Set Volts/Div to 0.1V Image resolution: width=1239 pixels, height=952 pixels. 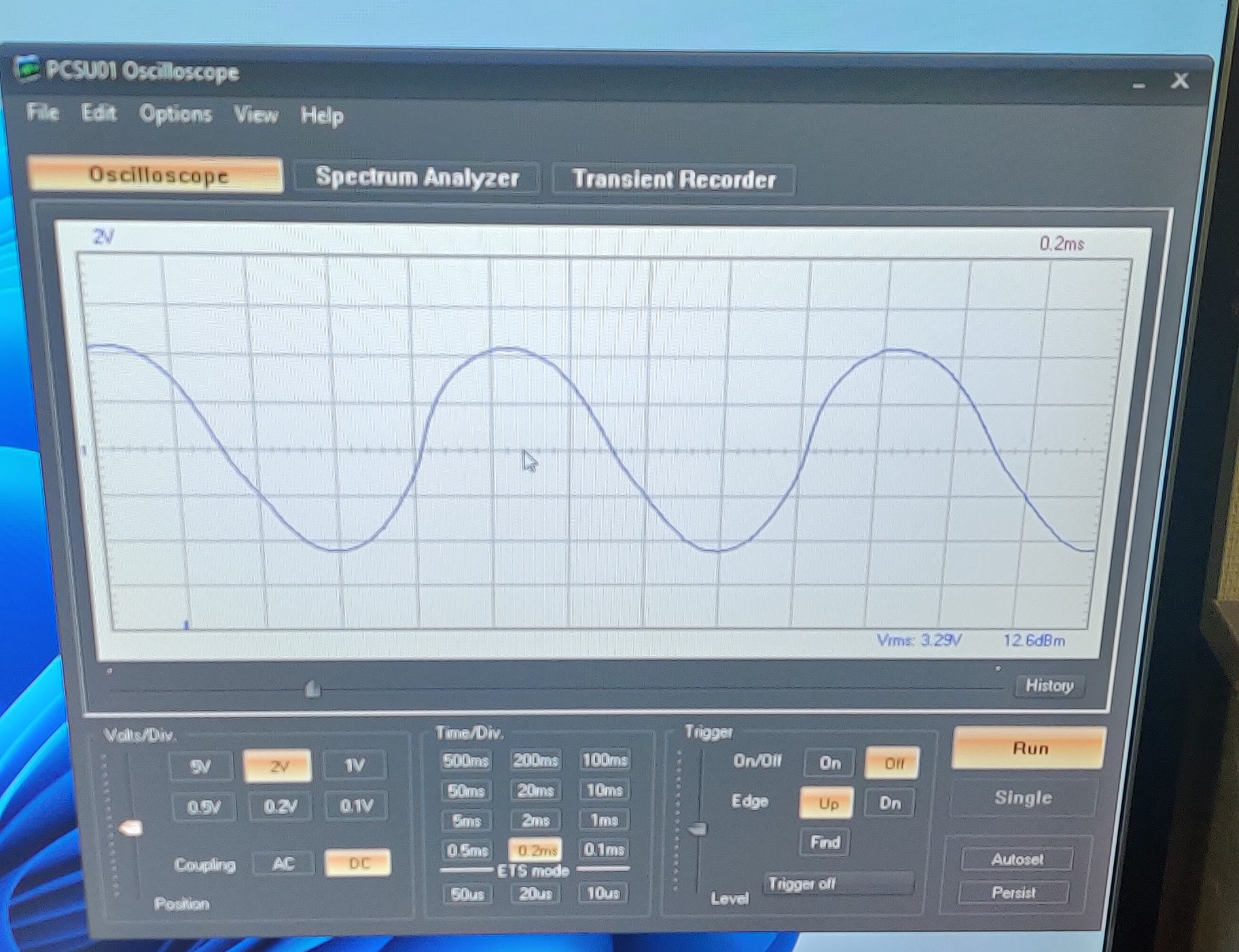[x=356, y=806]
